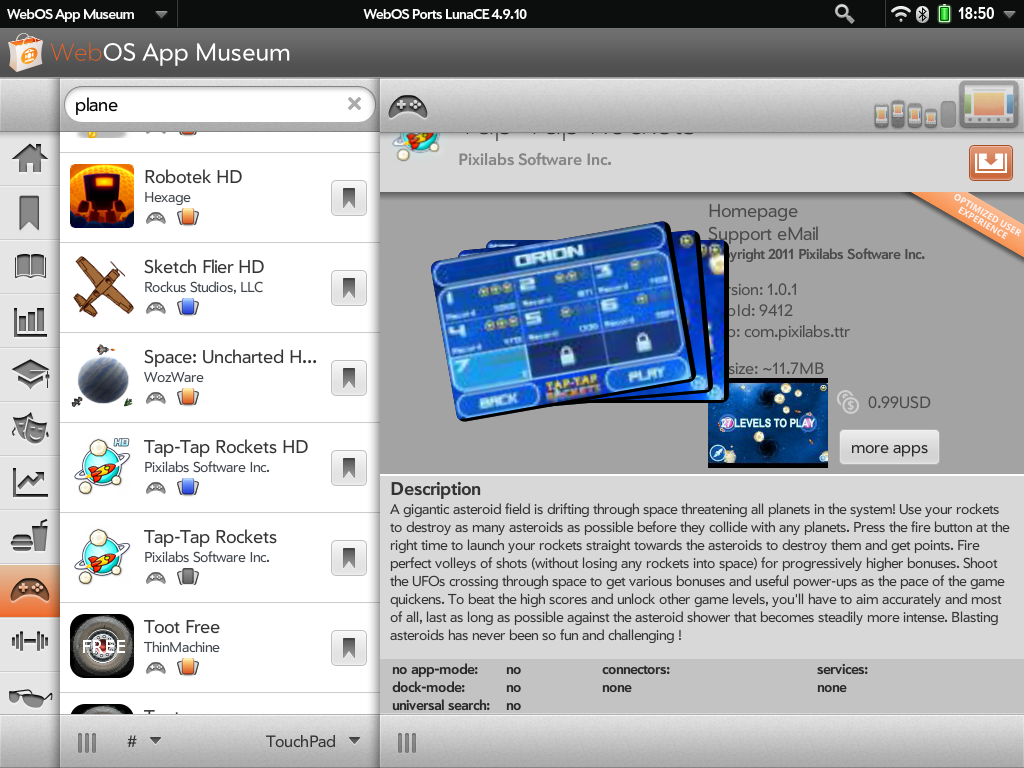Screen dimensions: 1024x768
Task: Open the bookmarks icon in sidebar
Action: [29, 212]
